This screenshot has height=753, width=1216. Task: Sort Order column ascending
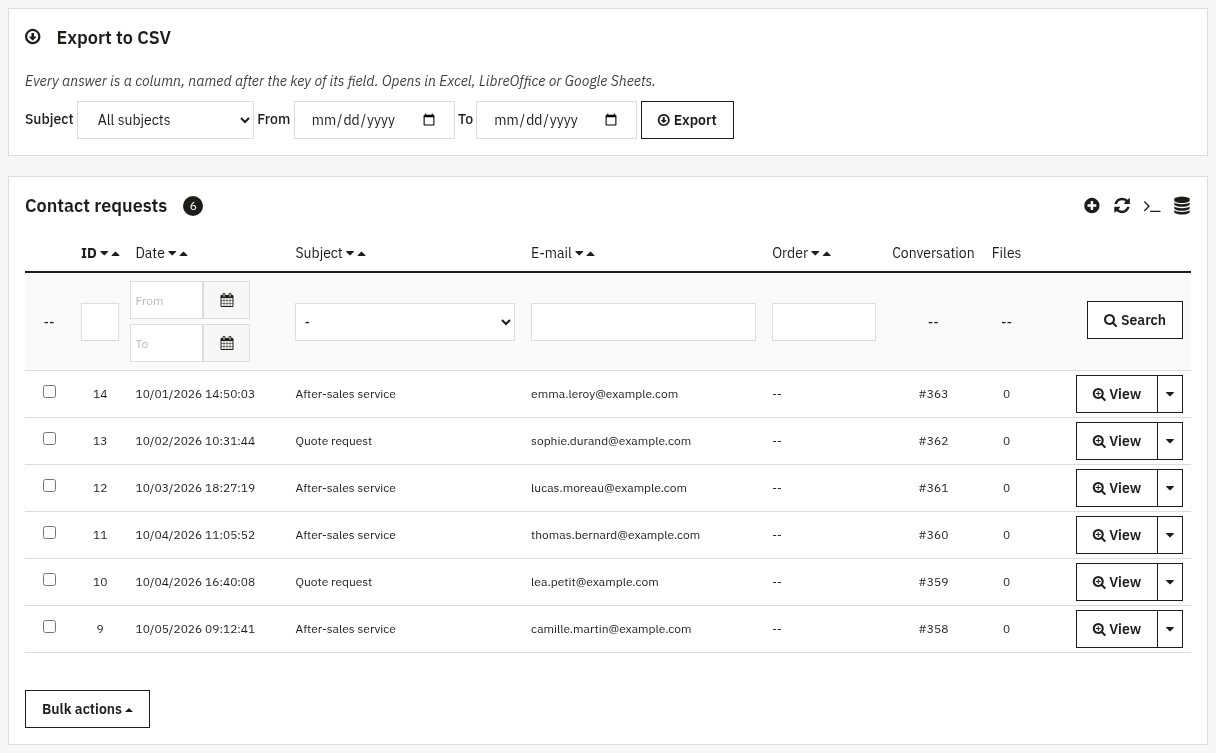[x=826, y=254]
